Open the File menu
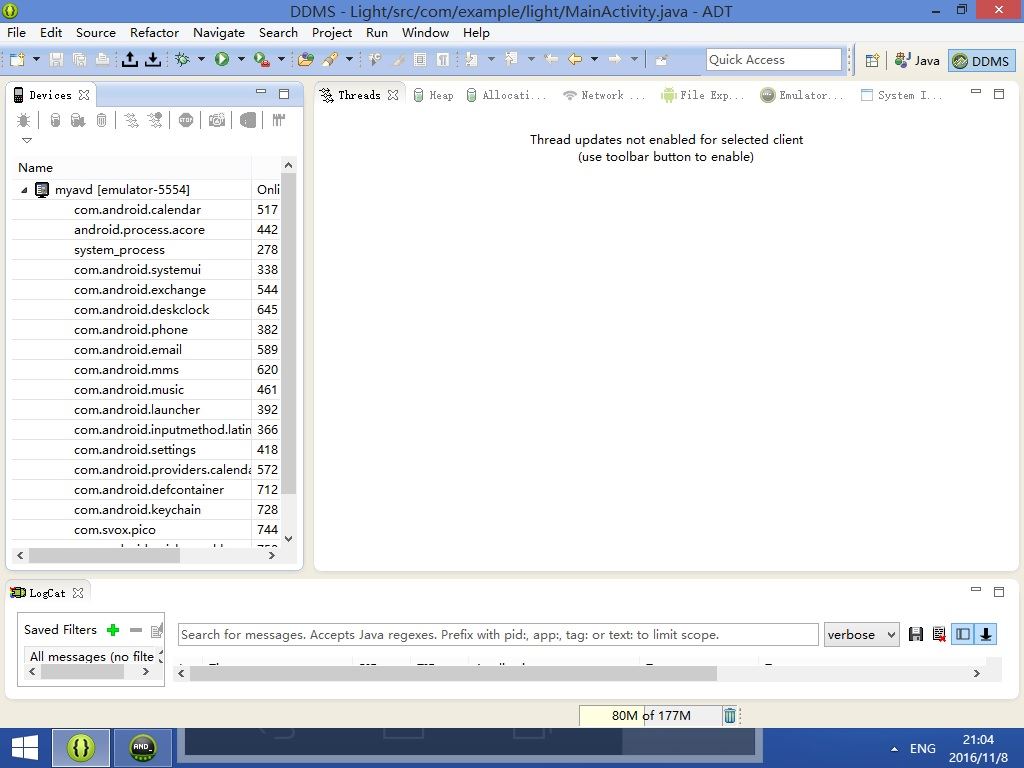The height and width of the screenshot is (768, 1024). pos(16,33)
